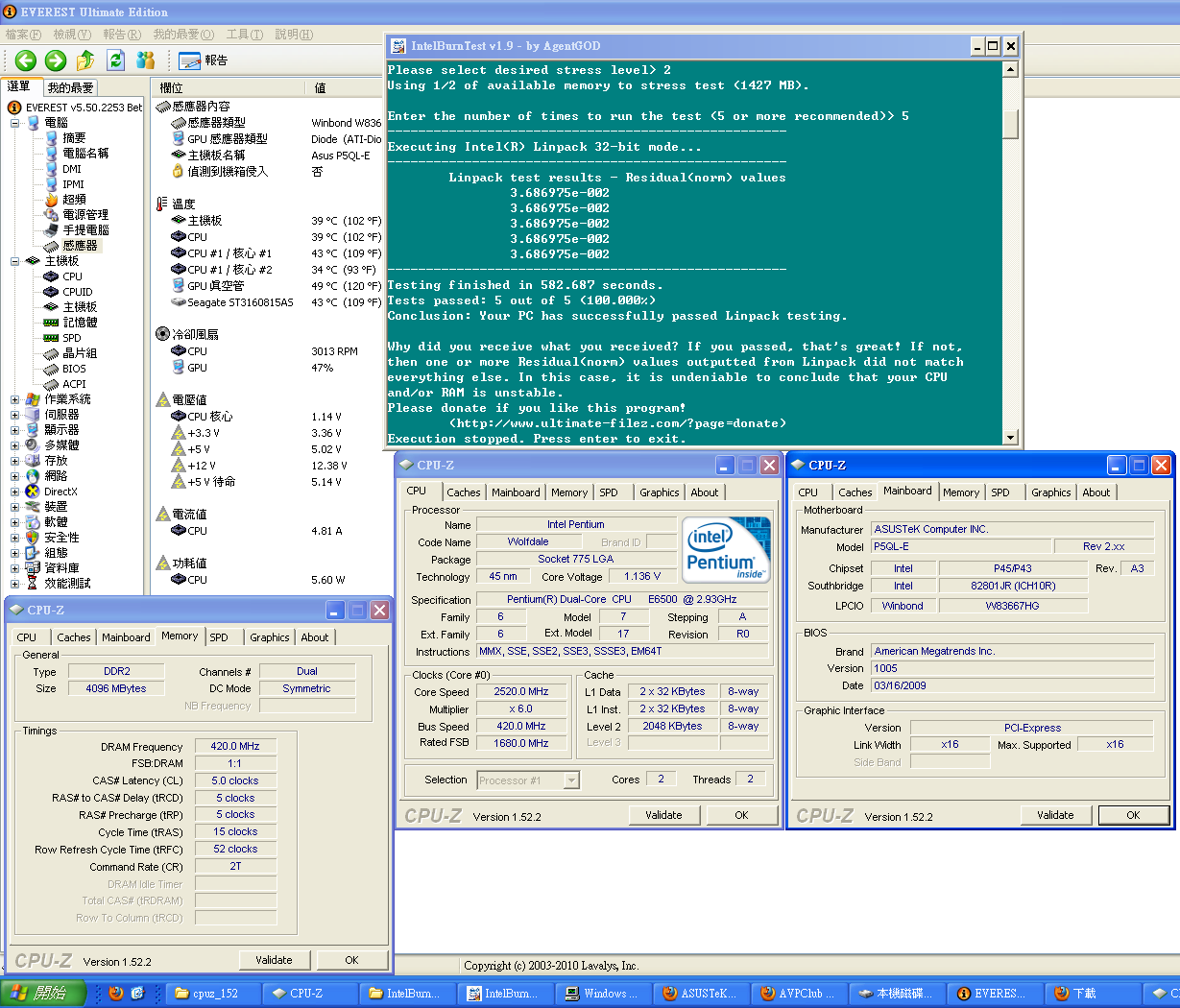Select the 感應器 sensor item in tree
The image size is (1180, 1008).
pos(71,246)
